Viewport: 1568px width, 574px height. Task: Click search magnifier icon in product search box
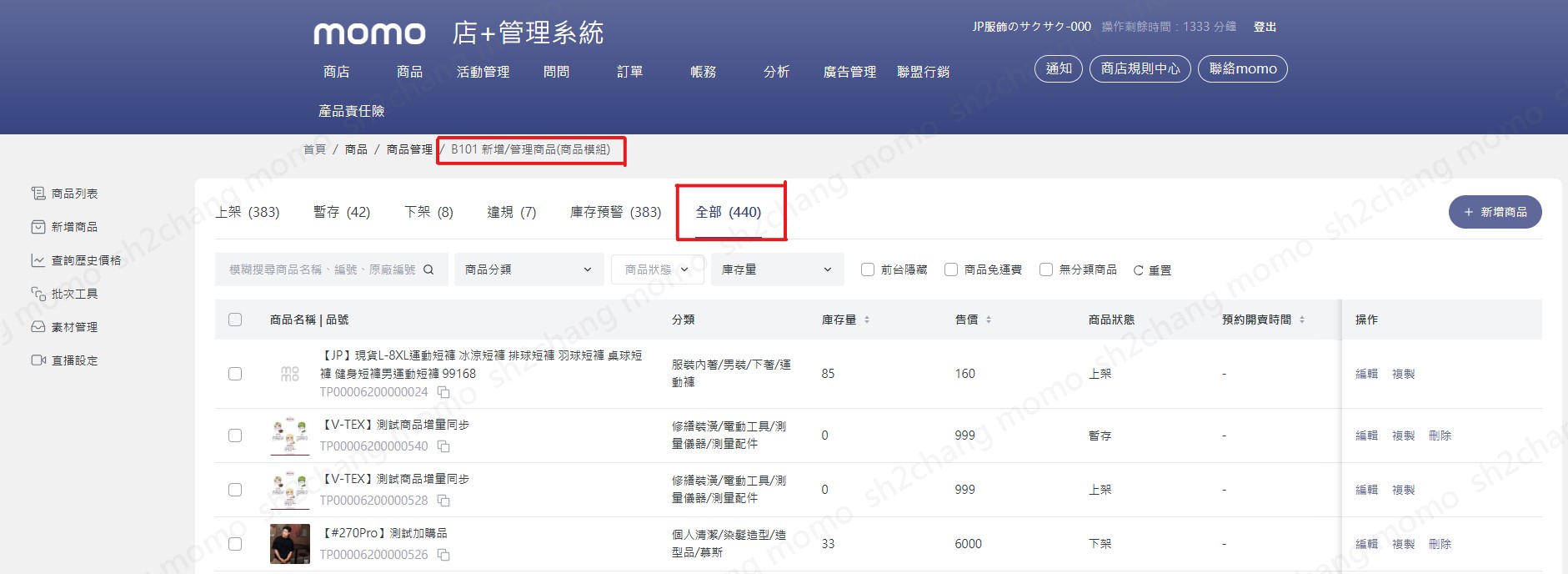[428, 269]
